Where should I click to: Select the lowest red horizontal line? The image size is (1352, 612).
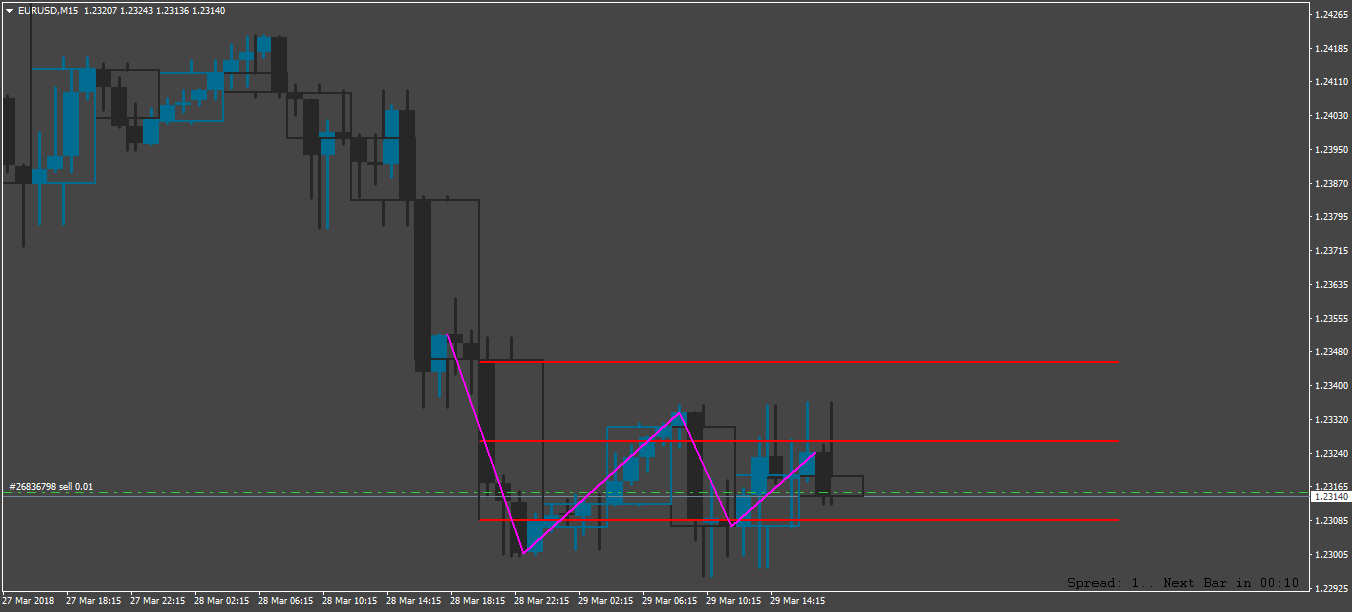799,520
